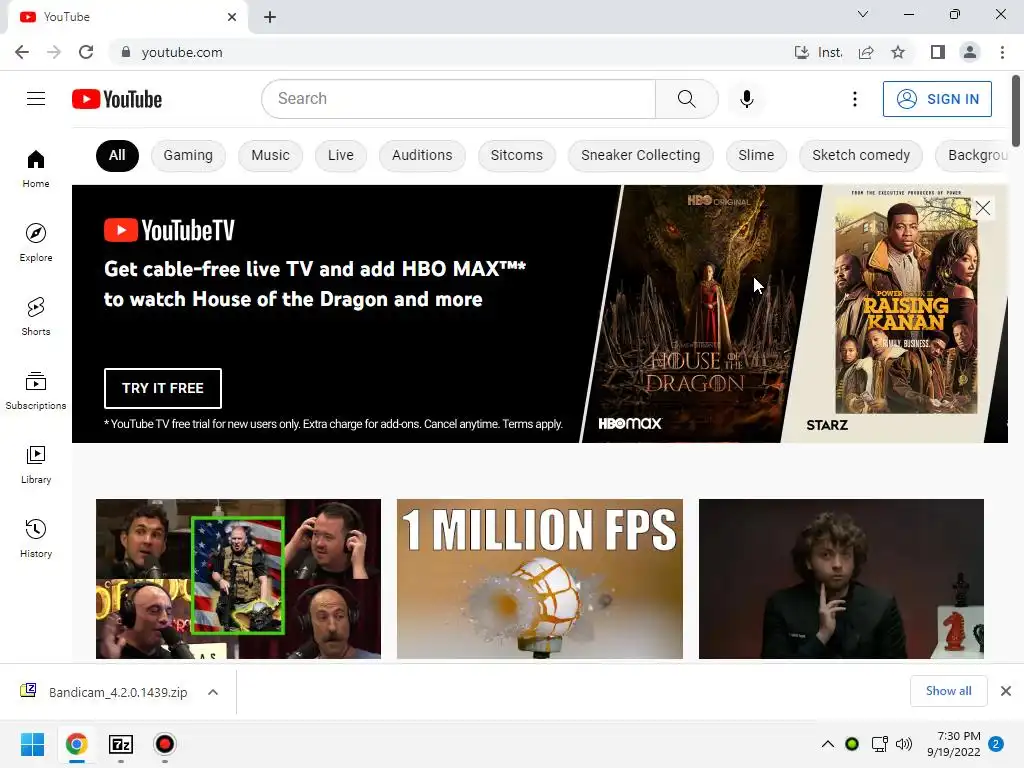Click the SIGN IN button
Image resolution: width=1024 pixels, height=768 pixels.
[x=937, y=99]
